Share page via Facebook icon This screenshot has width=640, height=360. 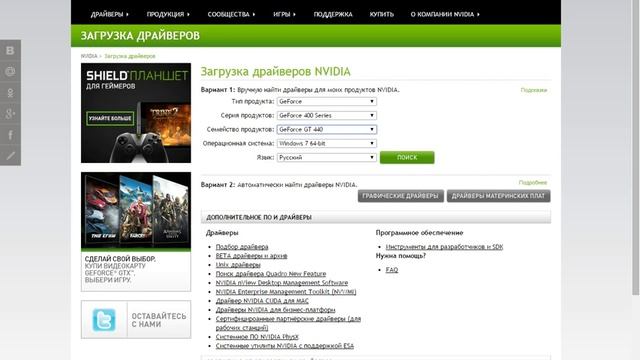(x=10, y=134)
